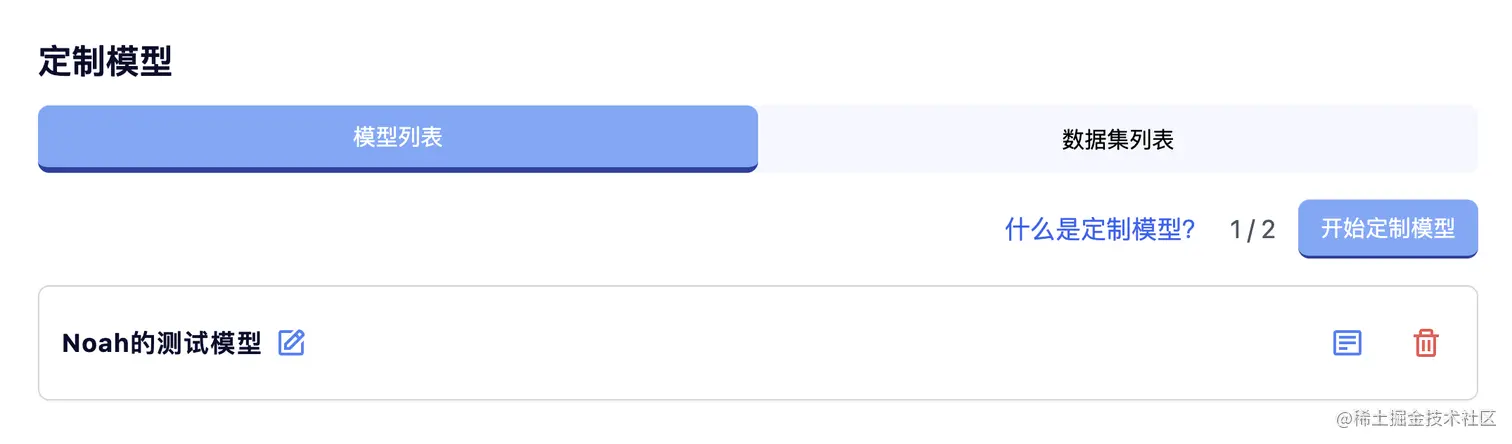Show the dataset list tab
Viewport: 1512px width, 444px height.
[x=1117, y=140]
